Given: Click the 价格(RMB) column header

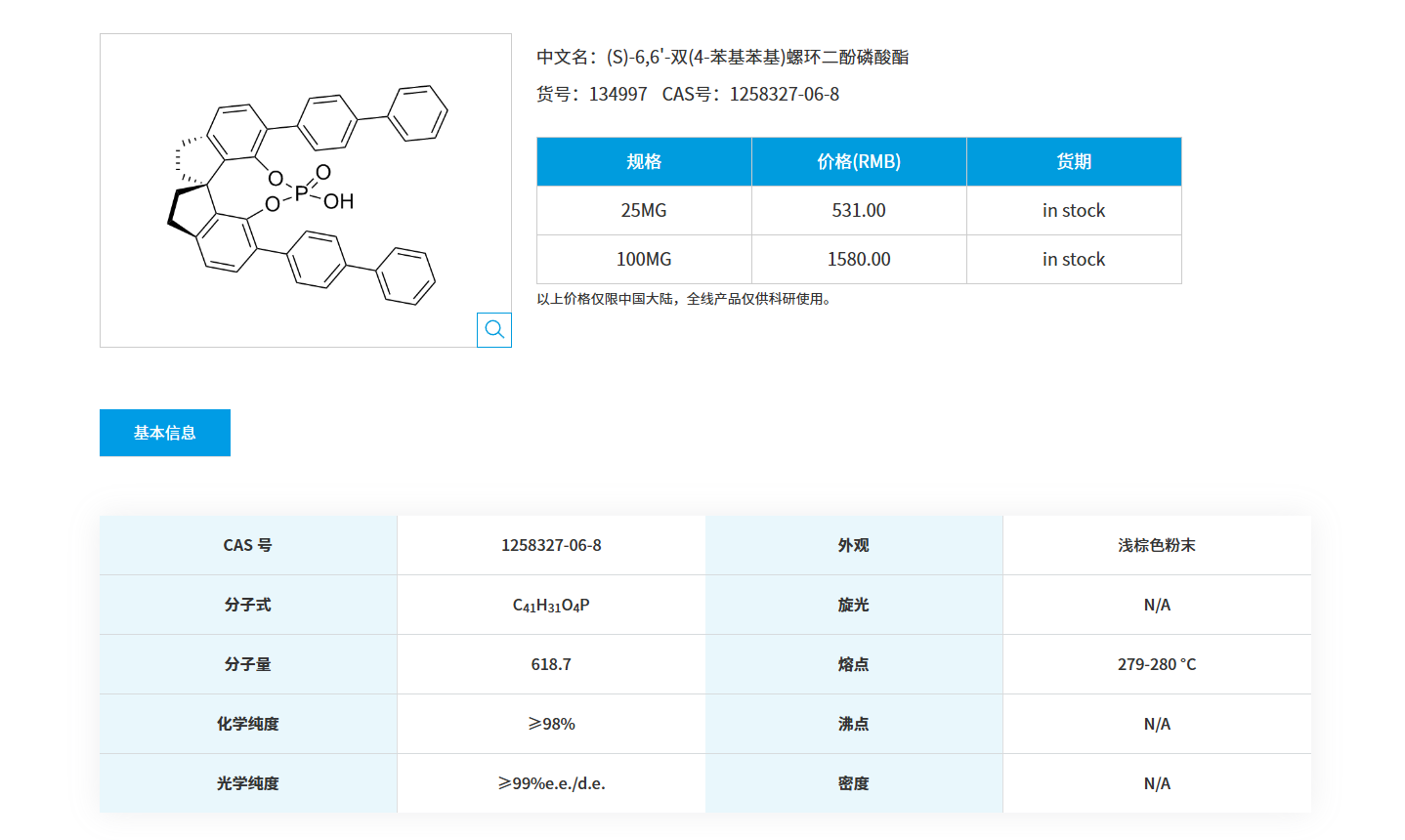Looking at the screenshot, I should [x=858, y=161].
